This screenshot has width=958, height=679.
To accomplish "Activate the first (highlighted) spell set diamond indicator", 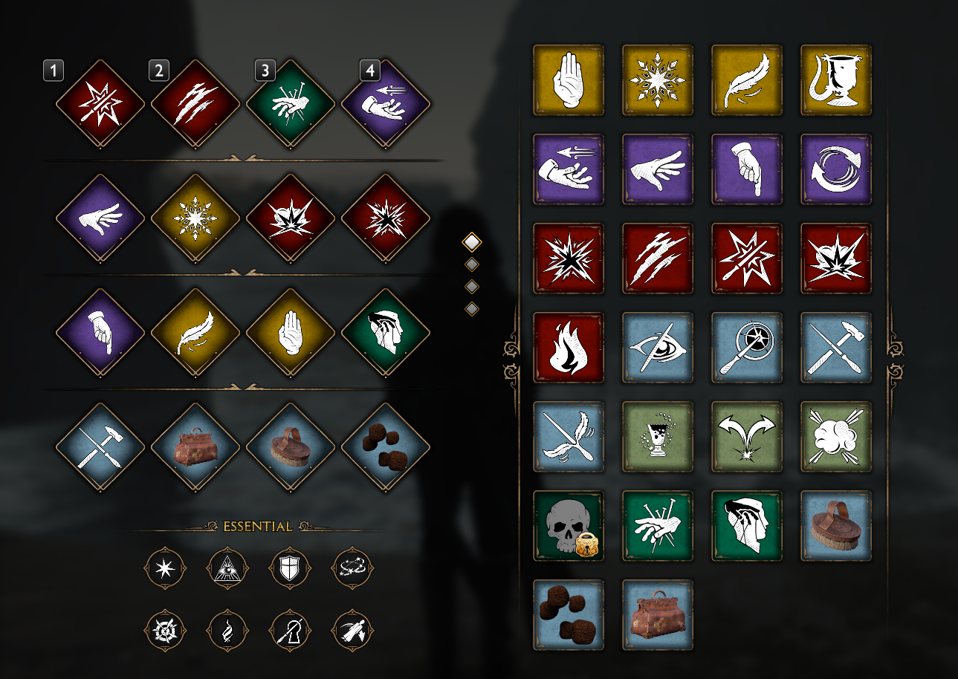I will (x=472, y=242).
